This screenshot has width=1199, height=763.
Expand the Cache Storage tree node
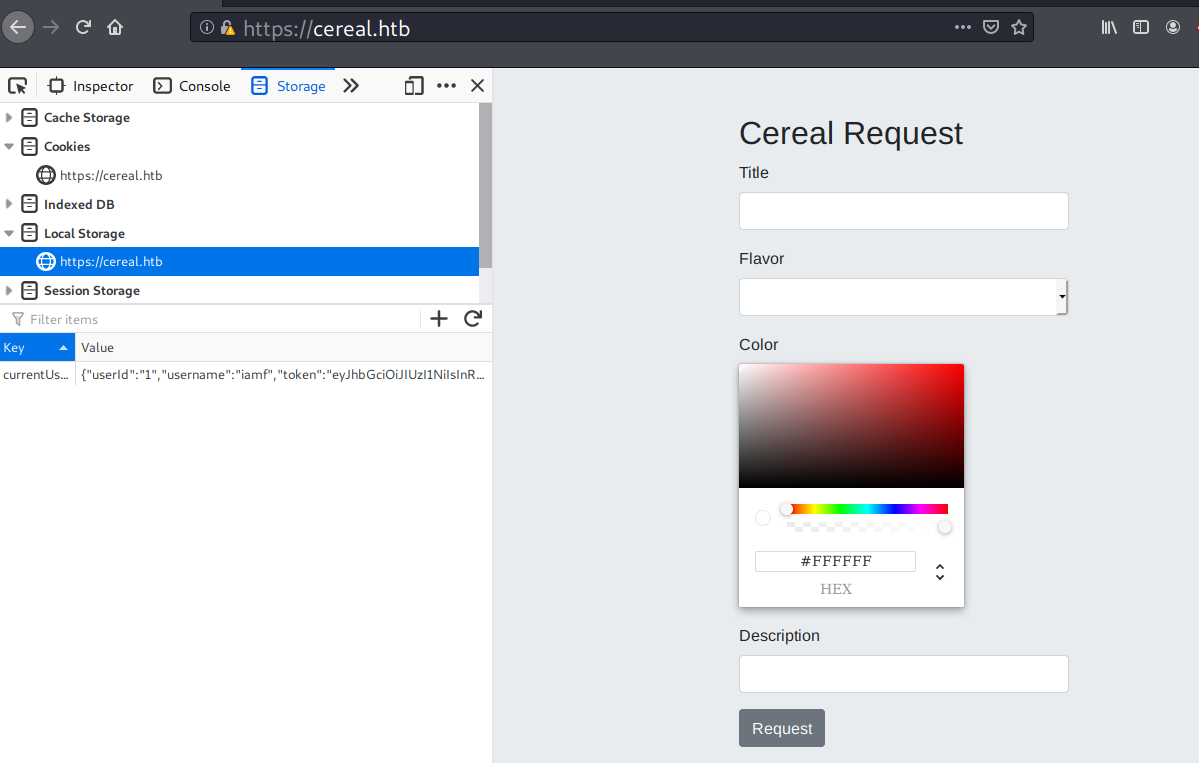point(9,118)
